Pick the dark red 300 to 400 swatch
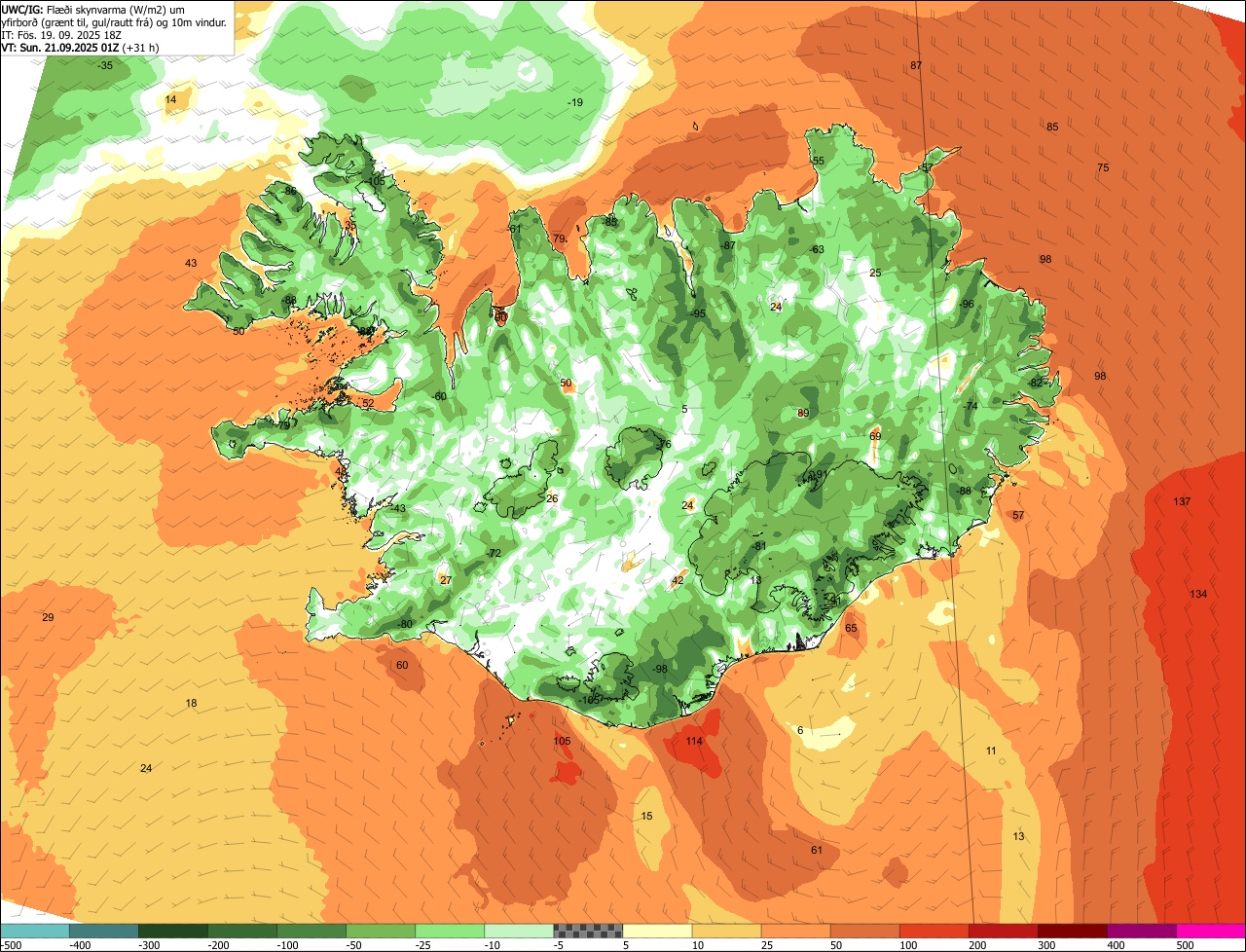This screenshot has height=952, width=1246. click(1071, 931)
